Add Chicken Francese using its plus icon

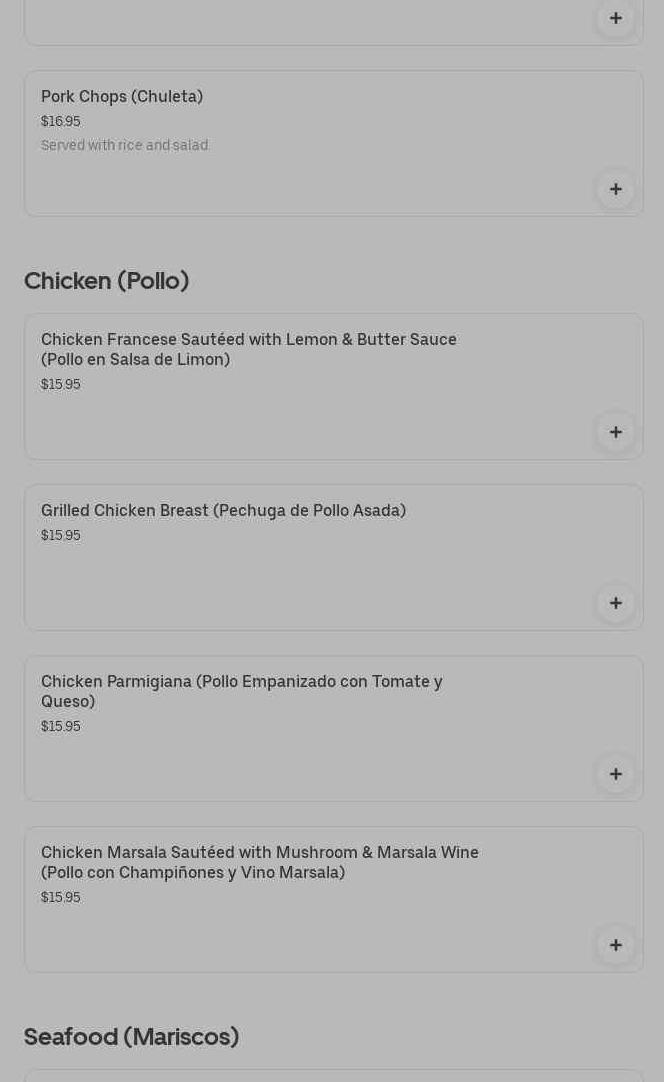click(615, 432)
